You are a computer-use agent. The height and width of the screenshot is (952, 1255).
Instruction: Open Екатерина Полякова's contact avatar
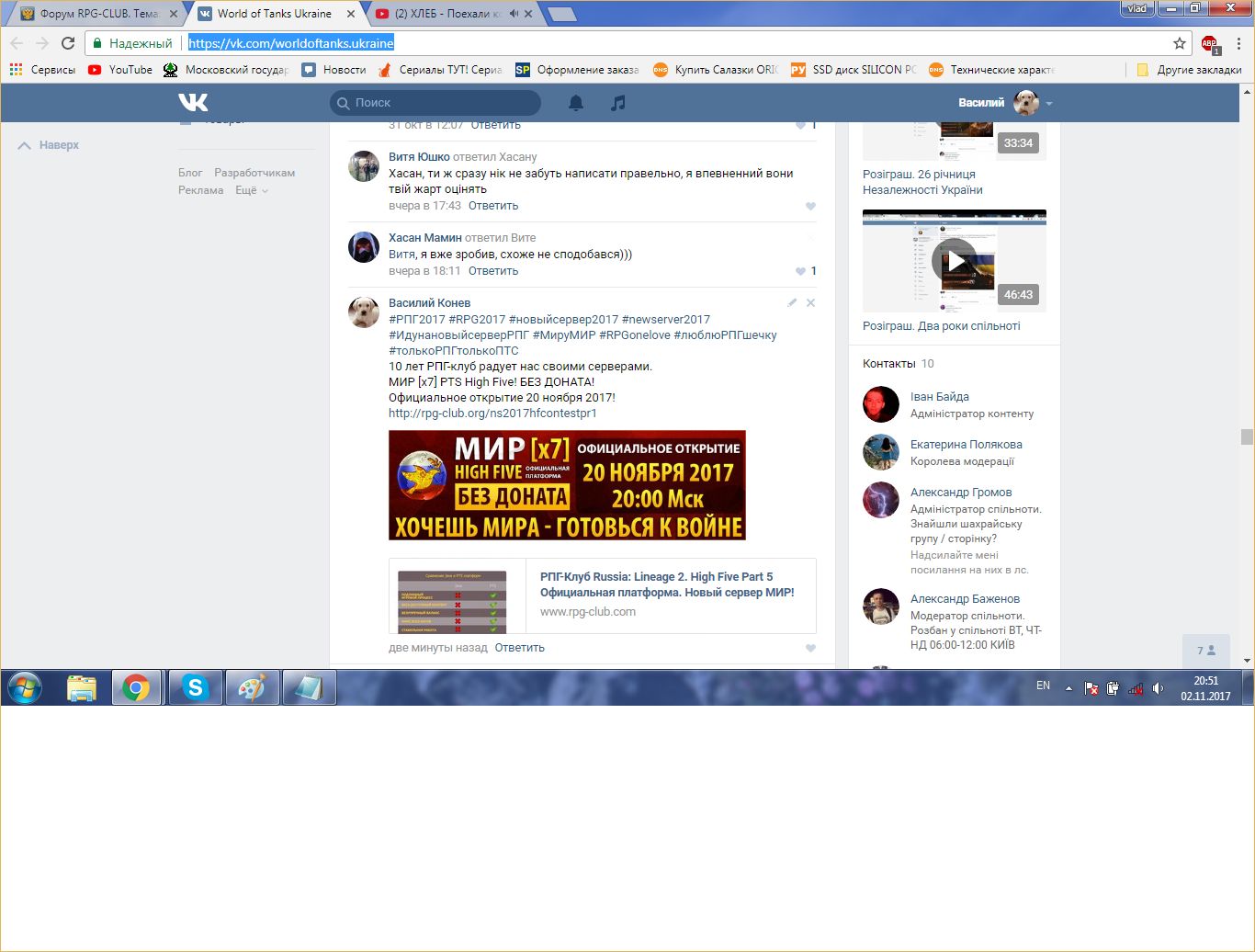click(881, 452)
